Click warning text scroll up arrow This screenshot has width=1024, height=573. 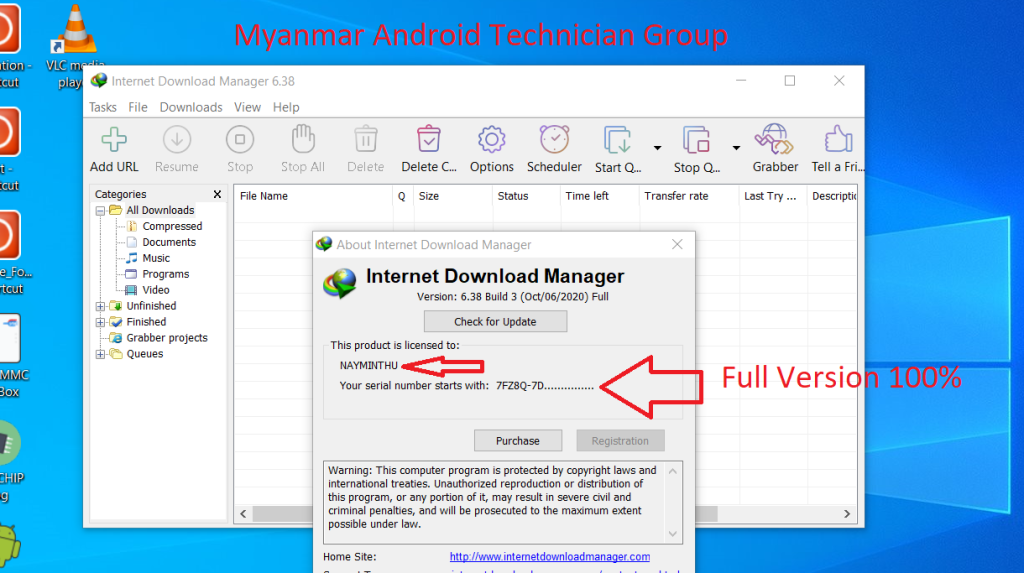coord(673,471)
